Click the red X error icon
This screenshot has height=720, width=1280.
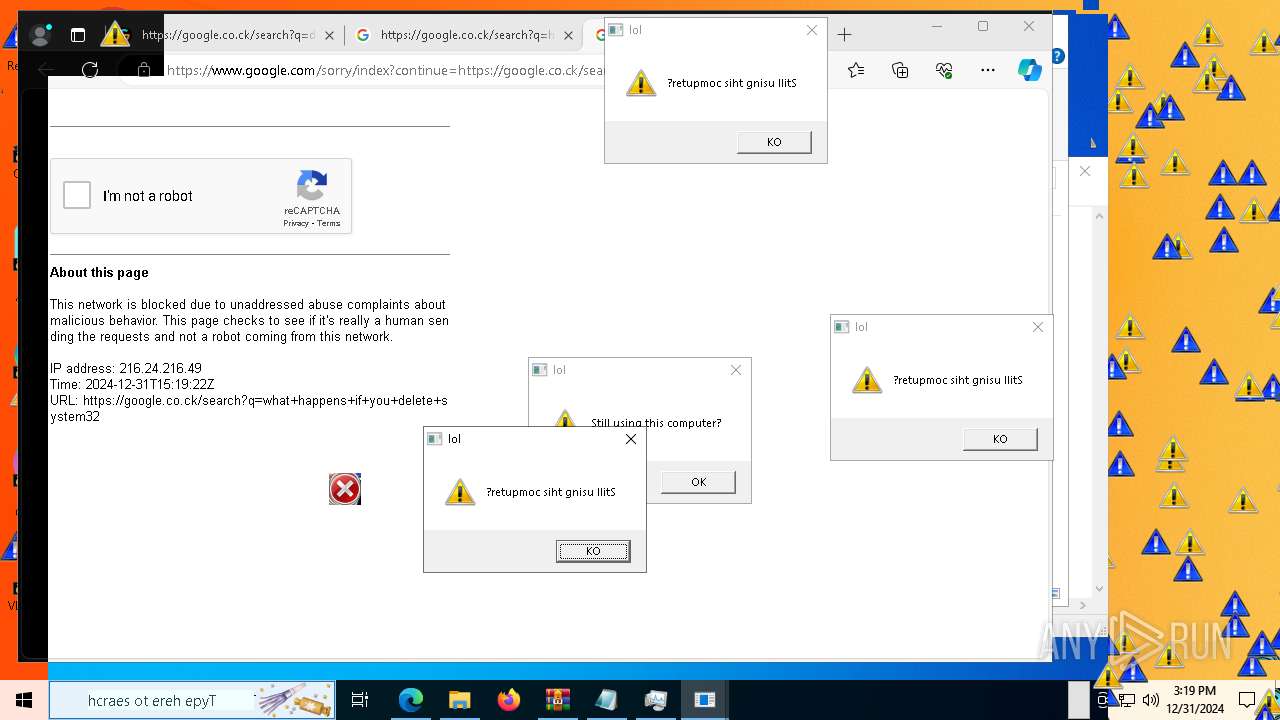click(x=345, y=489)
